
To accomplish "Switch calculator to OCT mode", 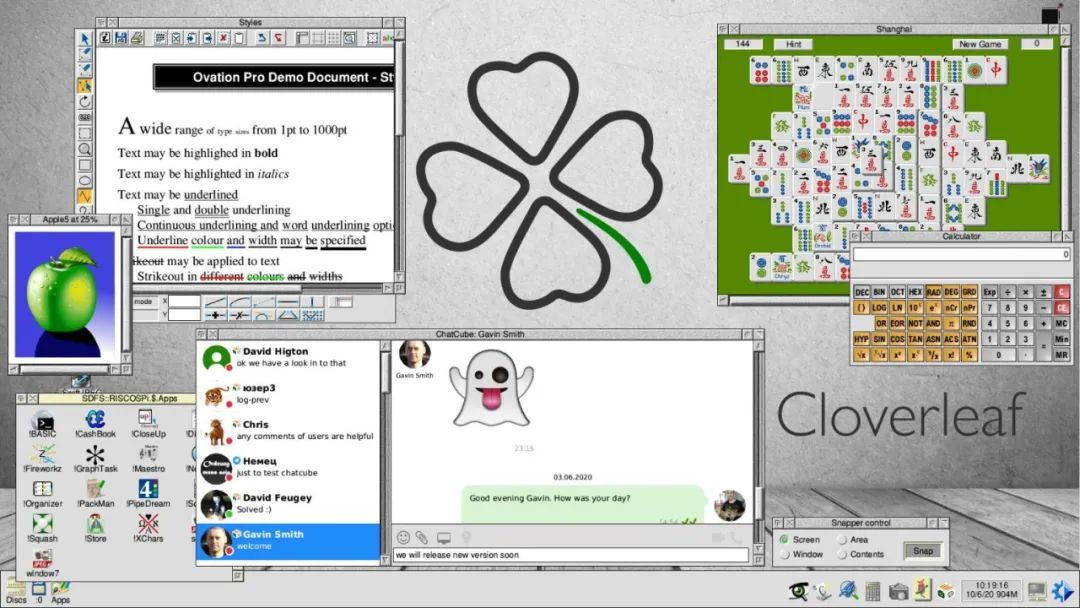I will [897, 292].
